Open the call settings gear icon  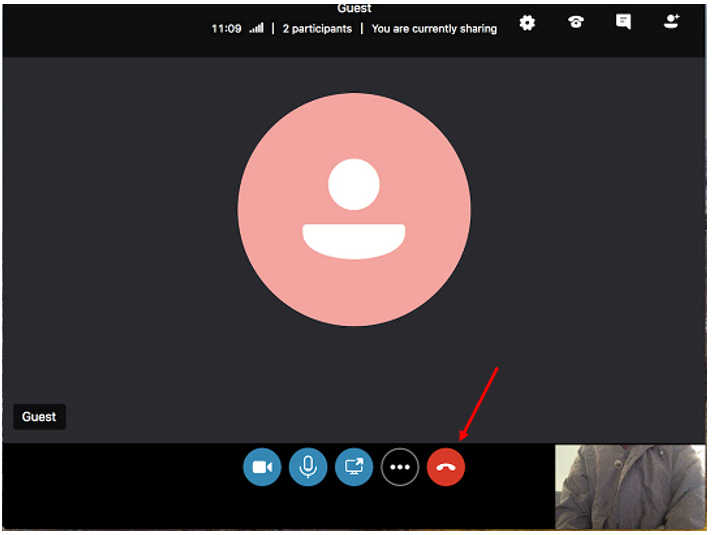(x=527, y=23)
